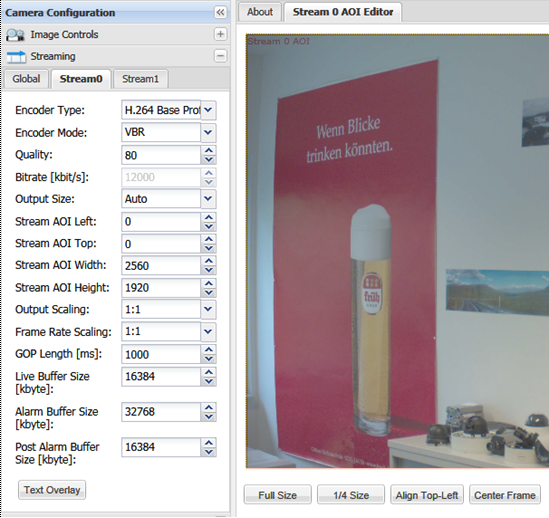The image size is (549, 518).
Task: Click the Image Controls section label
Action: tap(64, 35)
